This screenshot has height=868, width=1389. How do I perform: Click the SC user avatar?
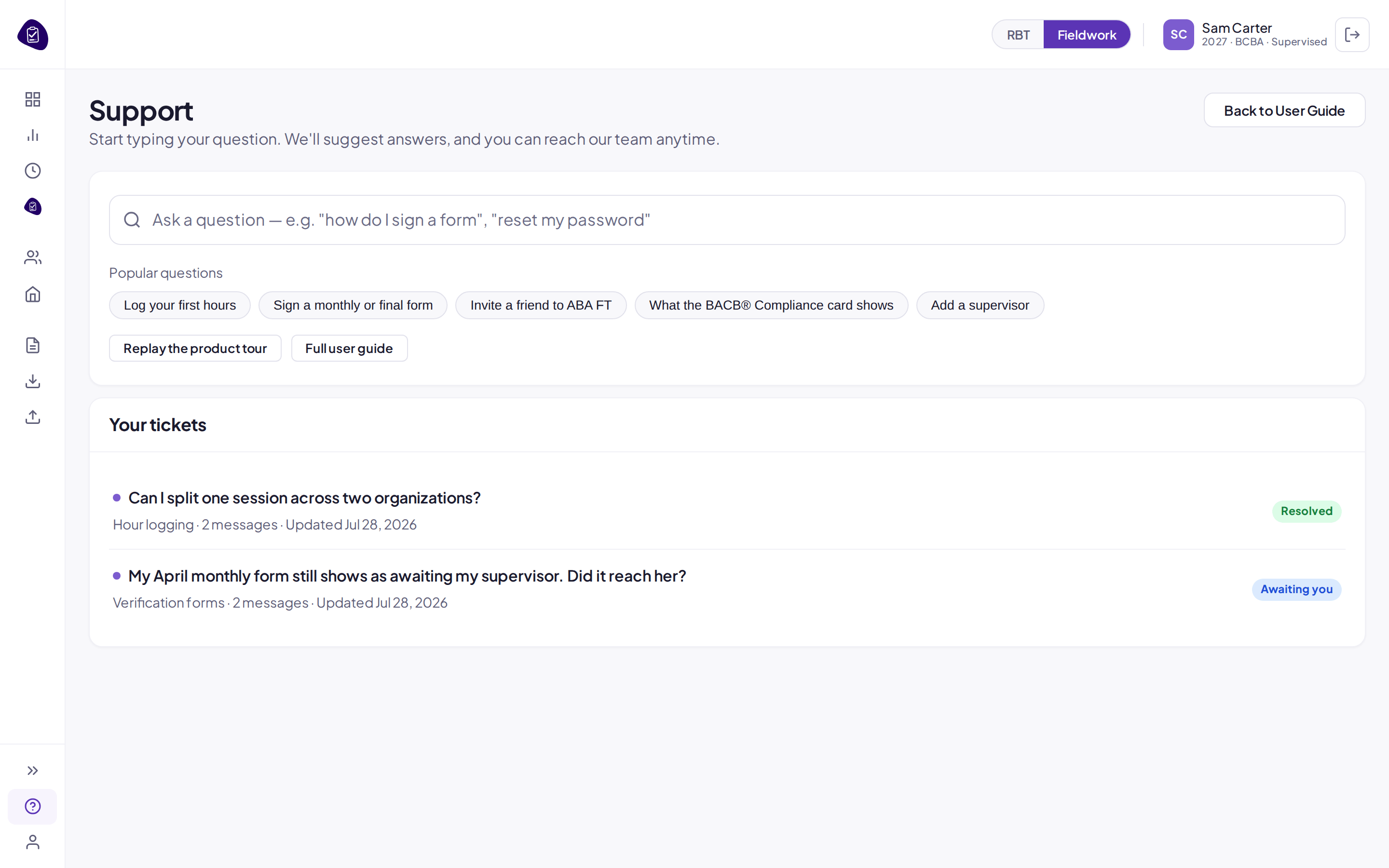1178,34
